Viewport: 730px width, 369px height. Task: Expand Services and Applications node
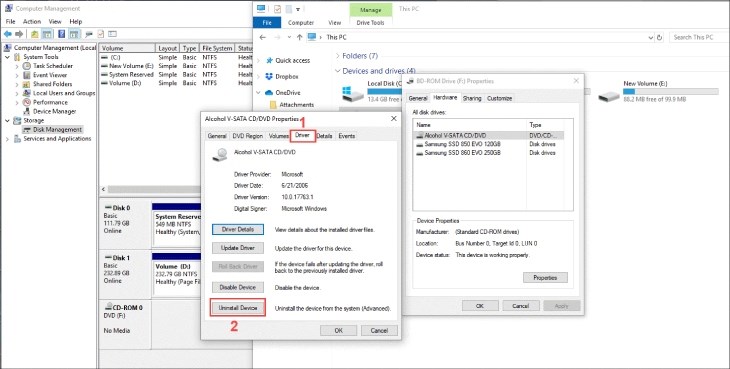(7, 139)
